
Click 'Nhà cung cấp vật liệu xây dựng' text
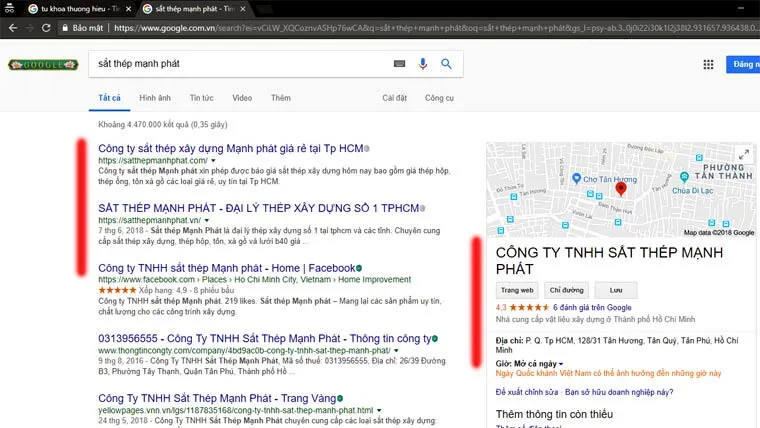(x=595, y=319)
